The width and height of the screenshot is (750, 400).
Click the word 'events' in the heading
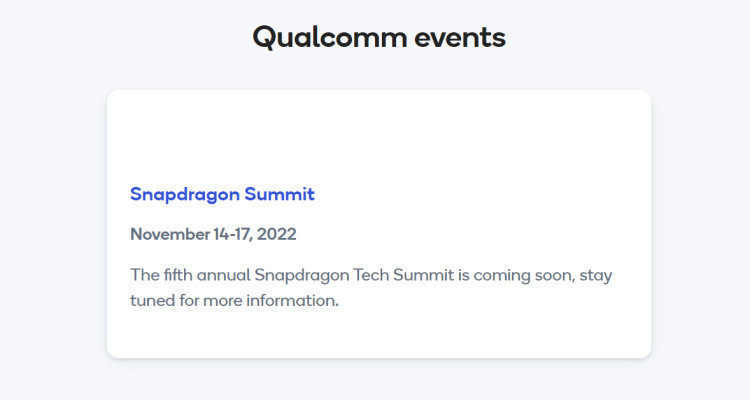(460, 38)
